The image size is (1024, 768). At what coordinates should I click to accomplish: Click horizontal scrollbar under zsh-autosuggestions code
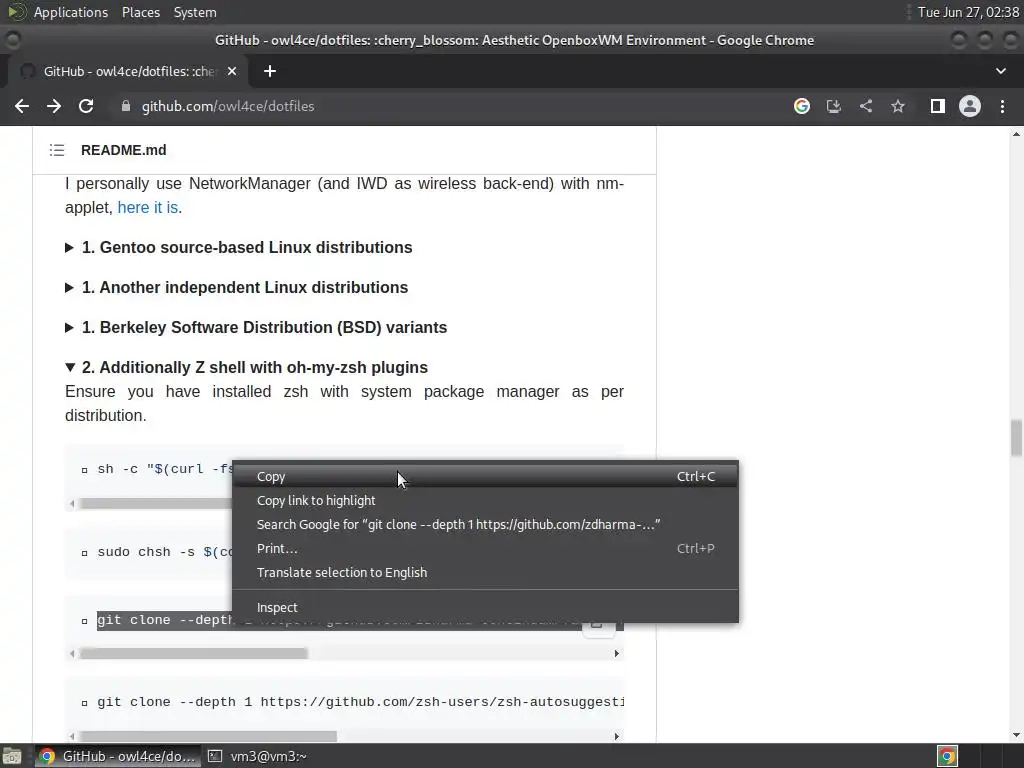coord(208,737)
